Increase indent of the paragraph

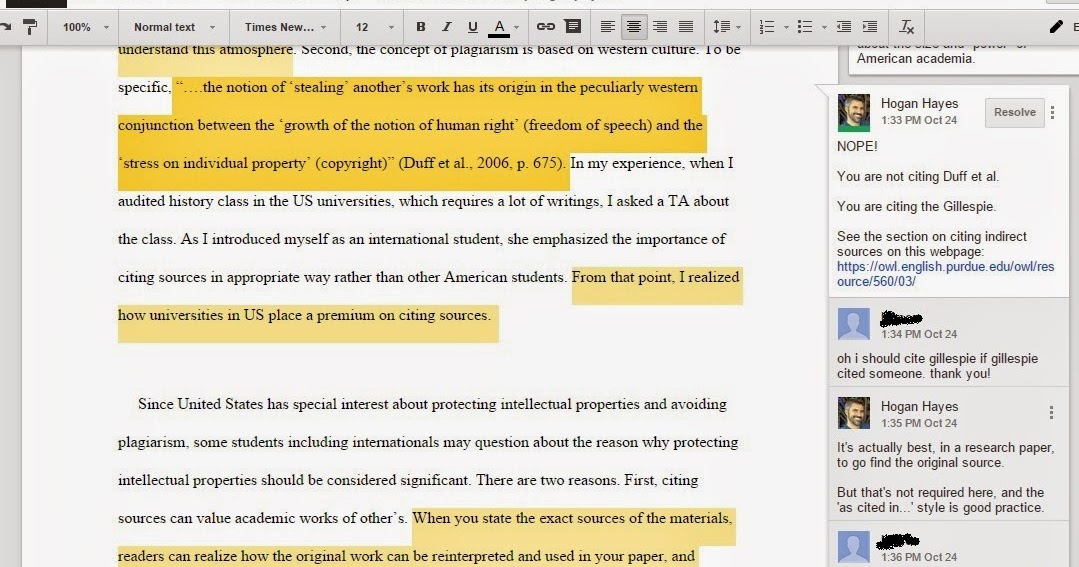tap(870, 27)
